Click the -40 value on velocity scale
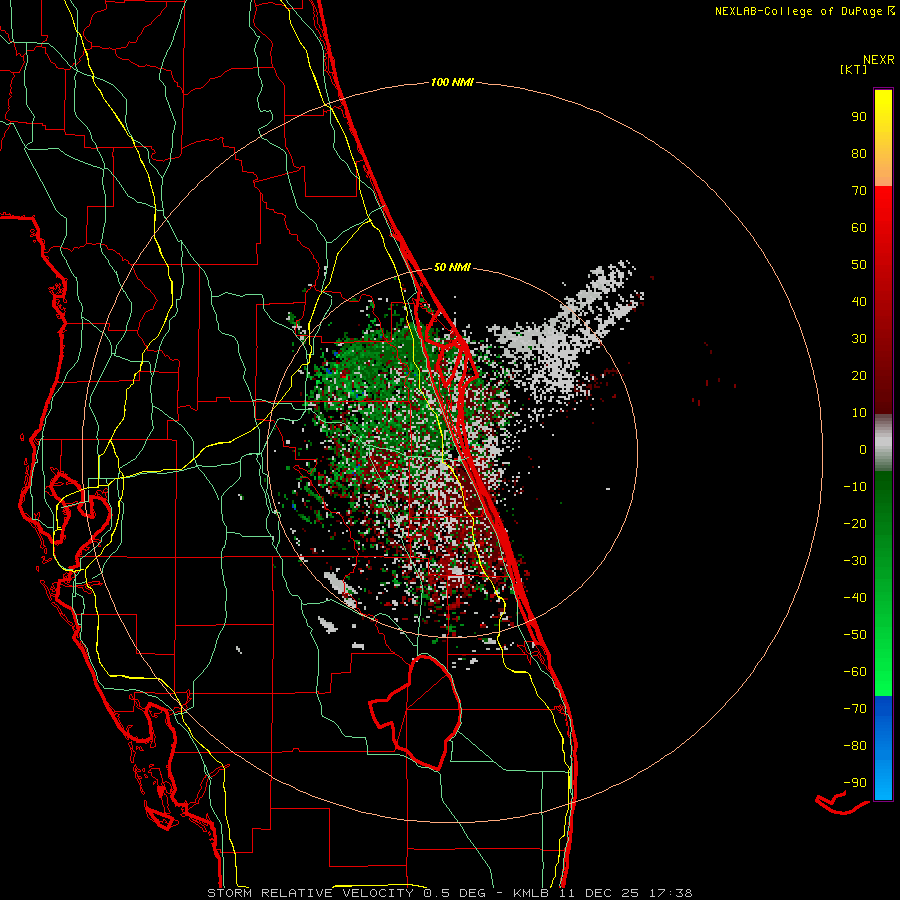 point(855,598)
